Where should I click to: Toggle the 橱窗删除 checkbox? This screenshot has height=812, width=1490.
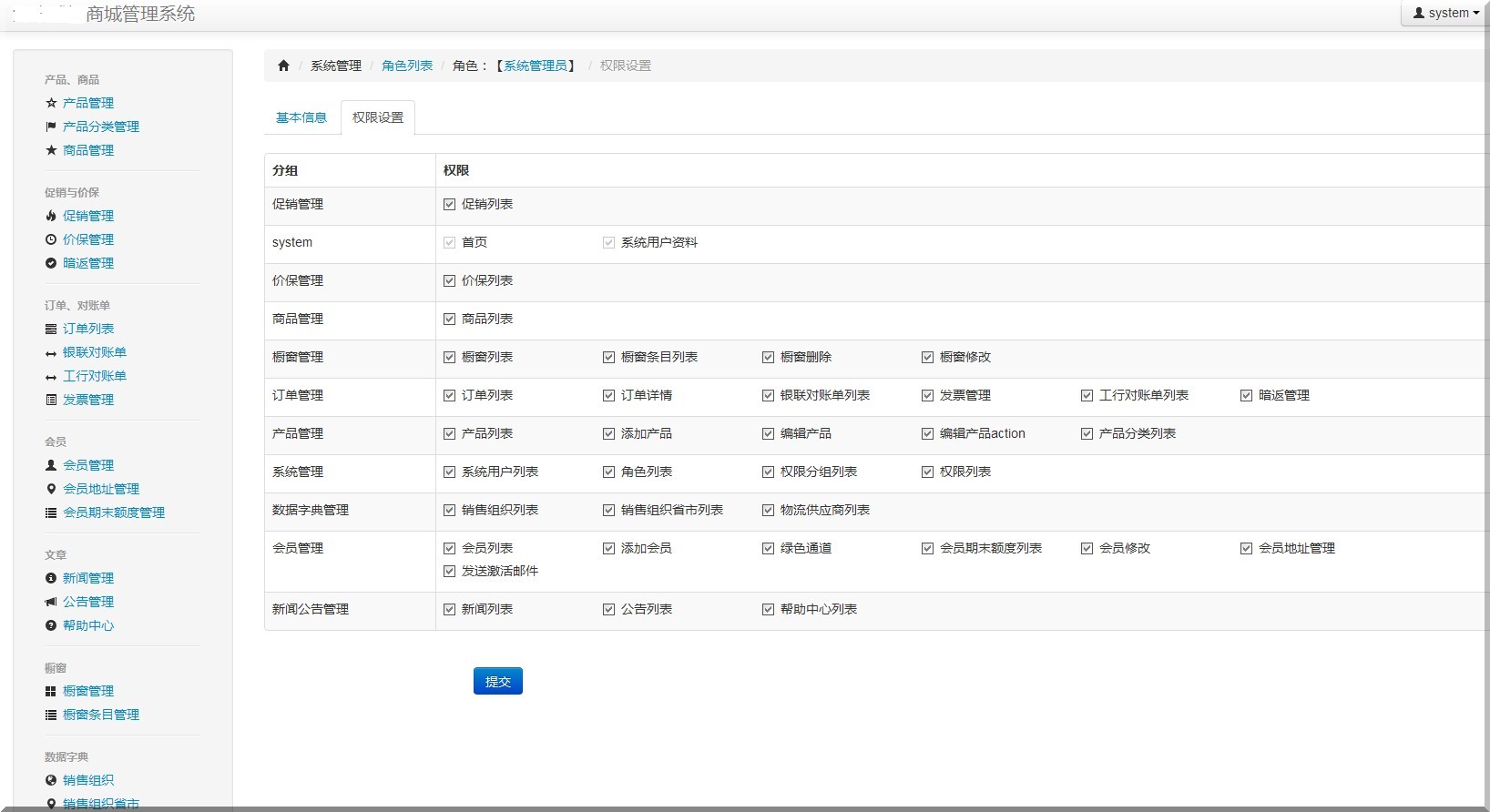coord(768,358)
